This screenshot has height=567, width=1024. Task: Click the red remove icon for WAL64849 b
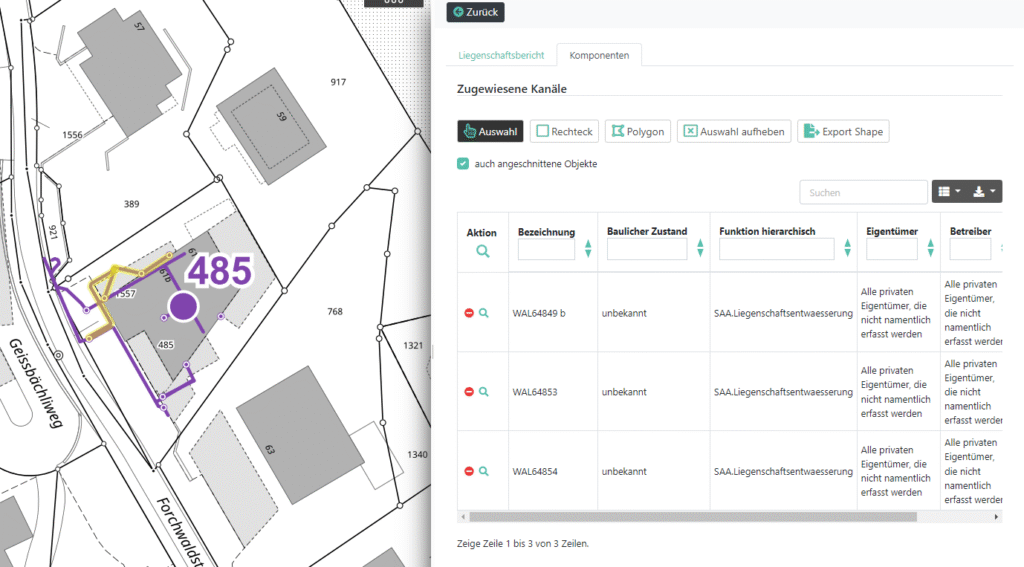click(x=469, y=313)
